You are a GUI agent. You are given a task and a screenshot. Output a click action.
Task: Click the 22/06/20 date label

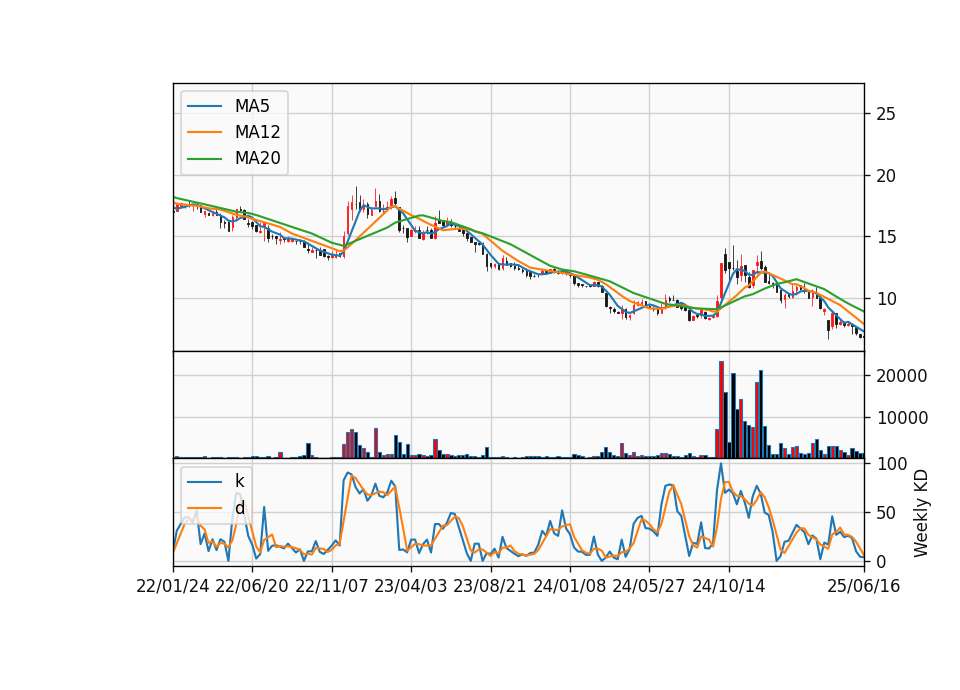click(252, 586)
